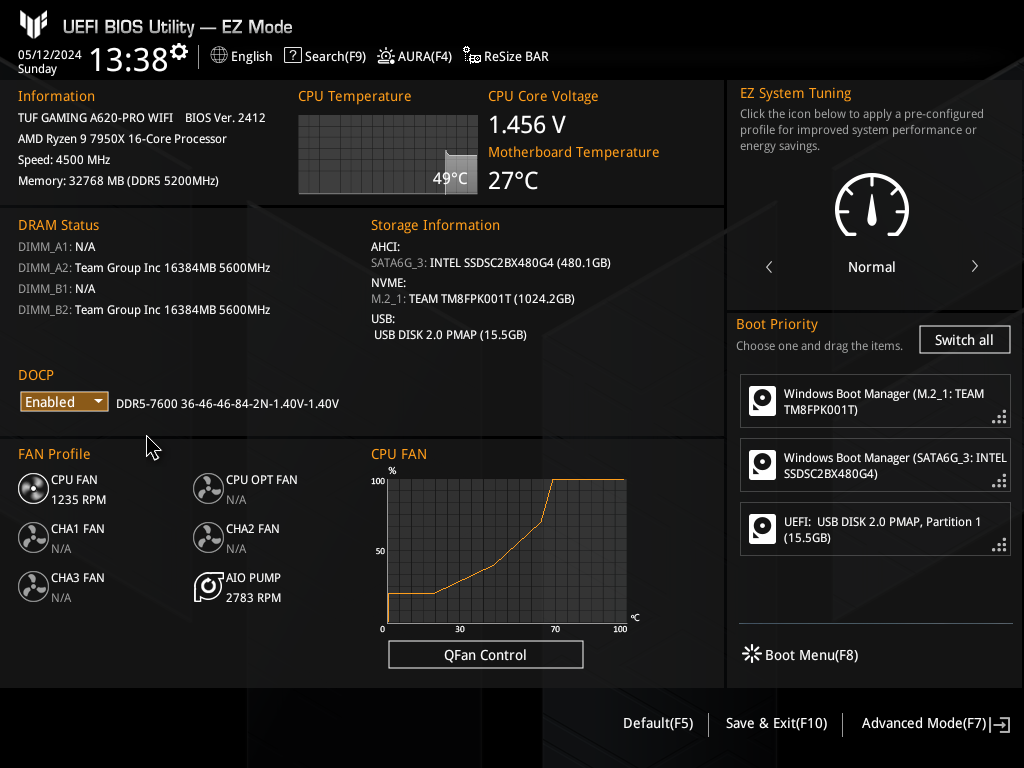Click the English language menu label
The image size is (1024, 768).
point(251,57)
